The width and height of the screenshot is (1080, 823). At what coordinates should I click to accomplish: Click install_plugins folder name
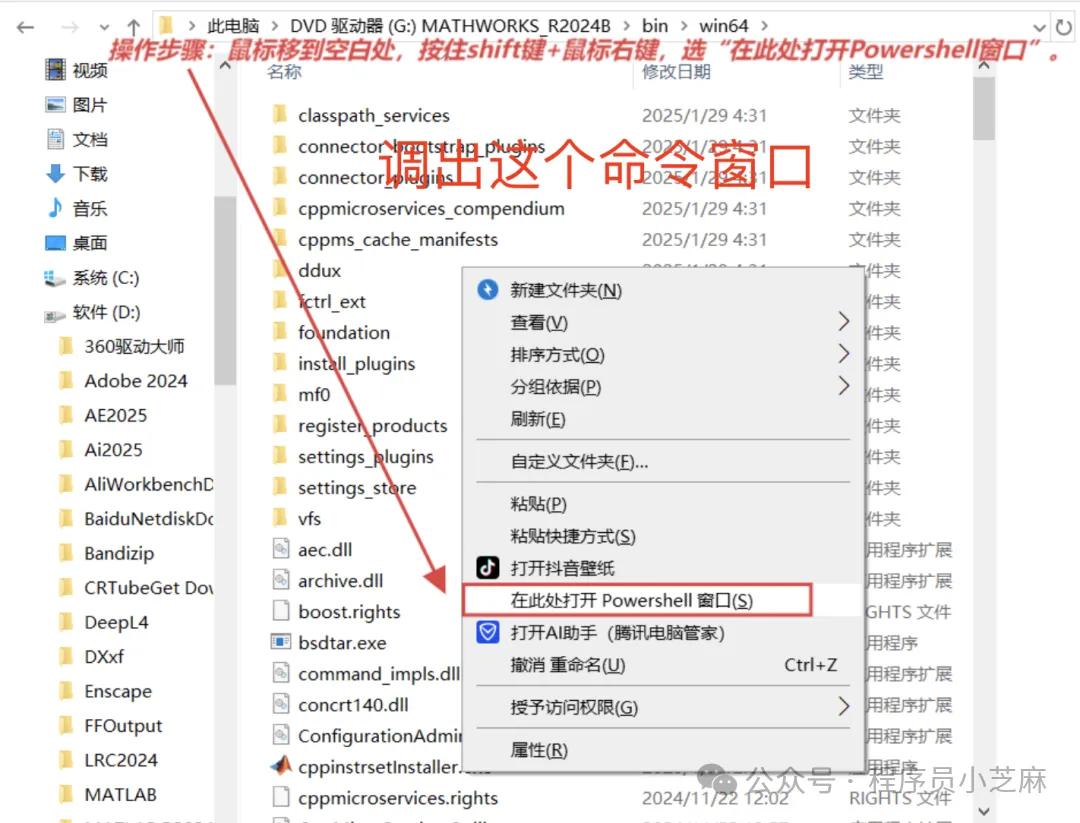click(356, 364)
